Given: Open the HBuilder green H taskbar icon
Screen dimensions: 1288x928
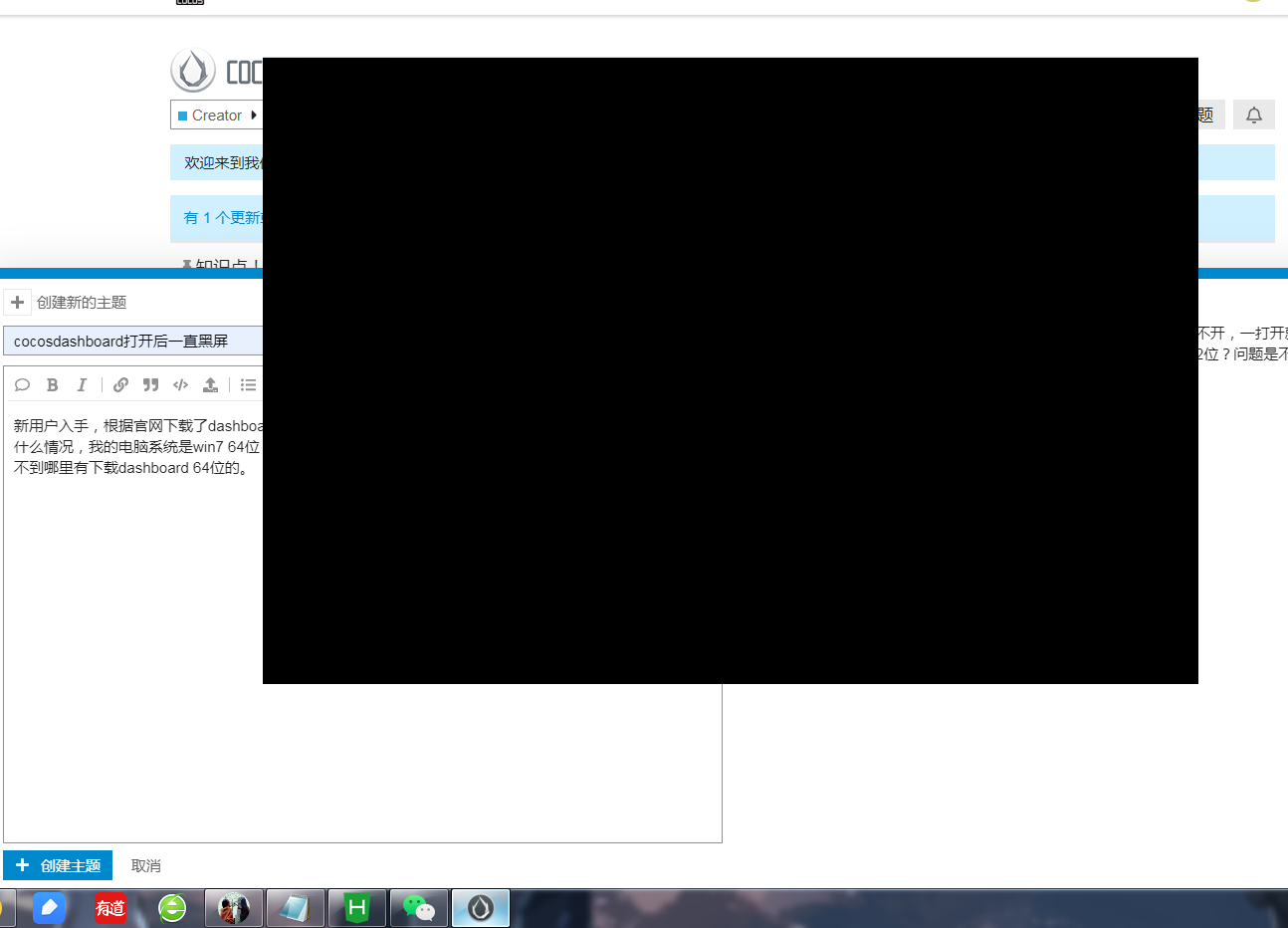Looking at the screenshot, I should [357, 908].
